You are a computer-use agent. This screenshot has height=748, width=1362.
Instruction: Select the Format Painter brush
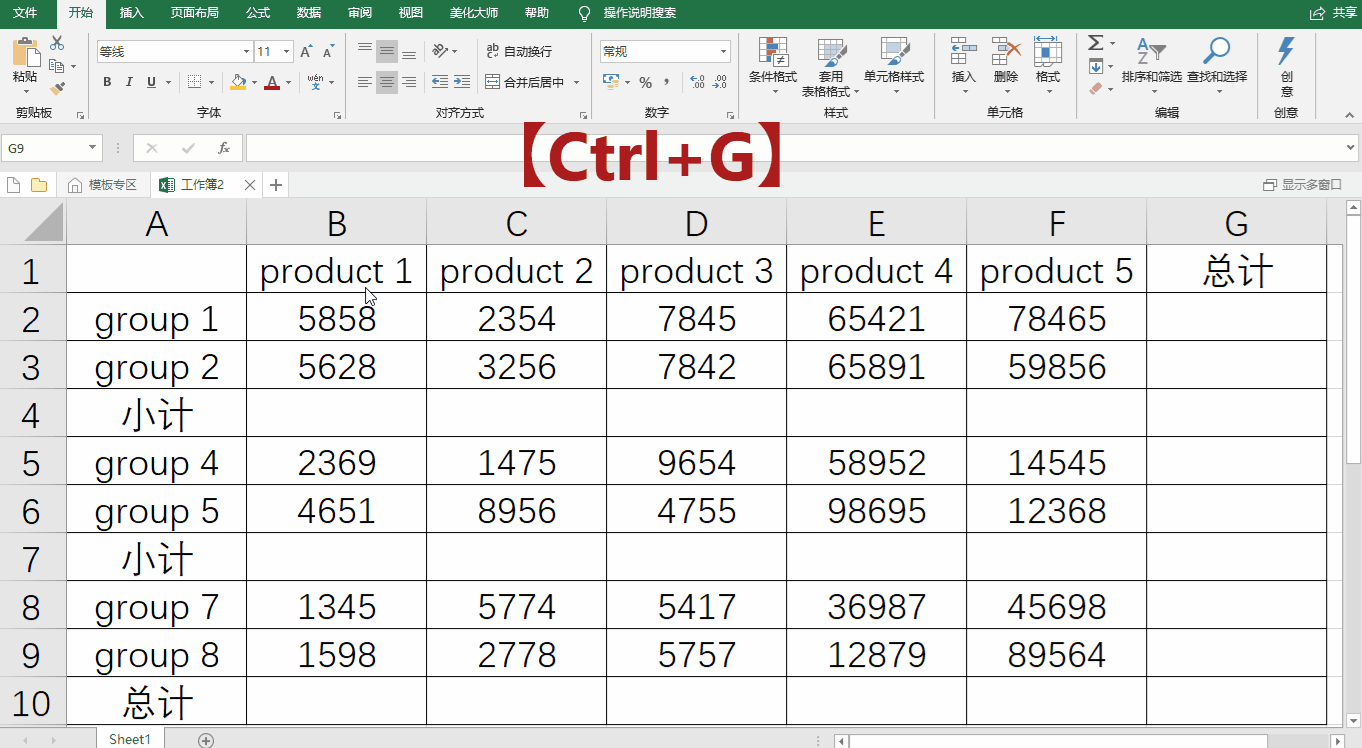coord(57,88)
